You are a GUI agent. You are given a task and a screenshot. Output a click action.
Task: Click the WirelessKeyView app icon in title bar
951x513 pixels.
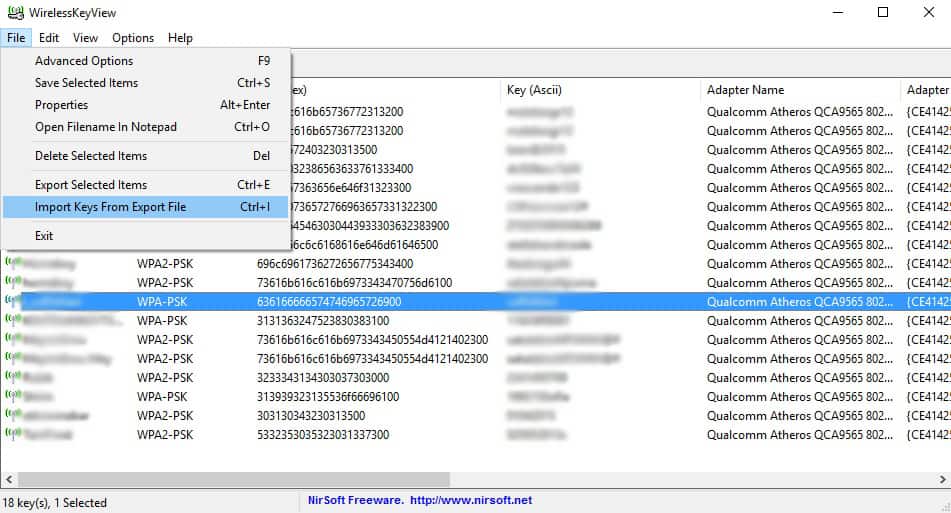tap(15, 12)
